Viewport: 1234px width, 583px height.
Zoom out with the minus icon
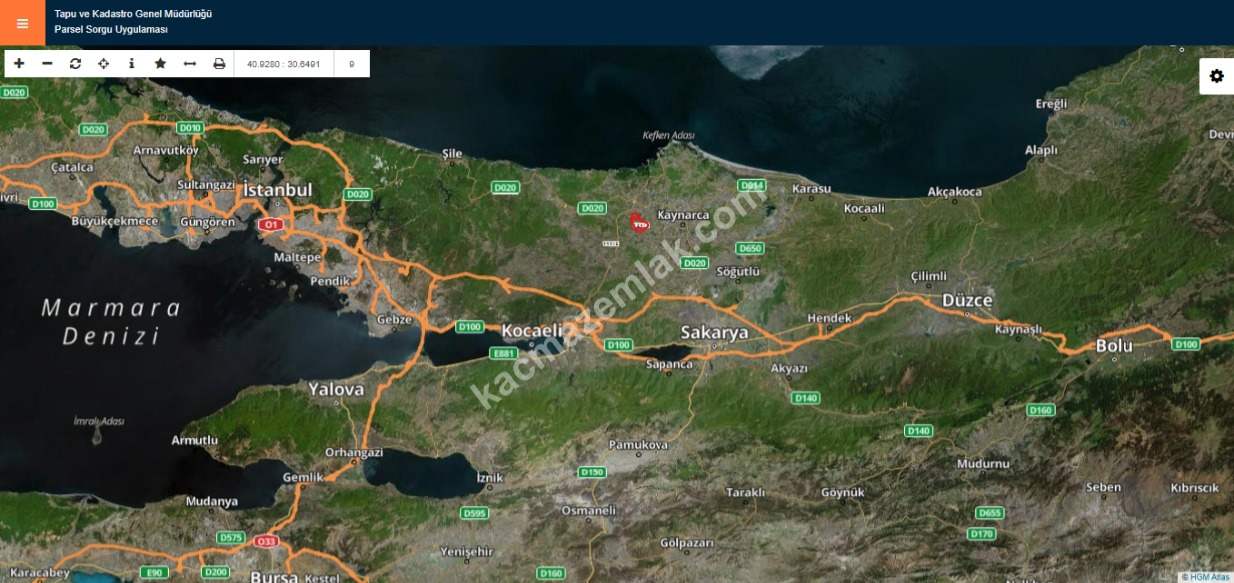[47, 63]
